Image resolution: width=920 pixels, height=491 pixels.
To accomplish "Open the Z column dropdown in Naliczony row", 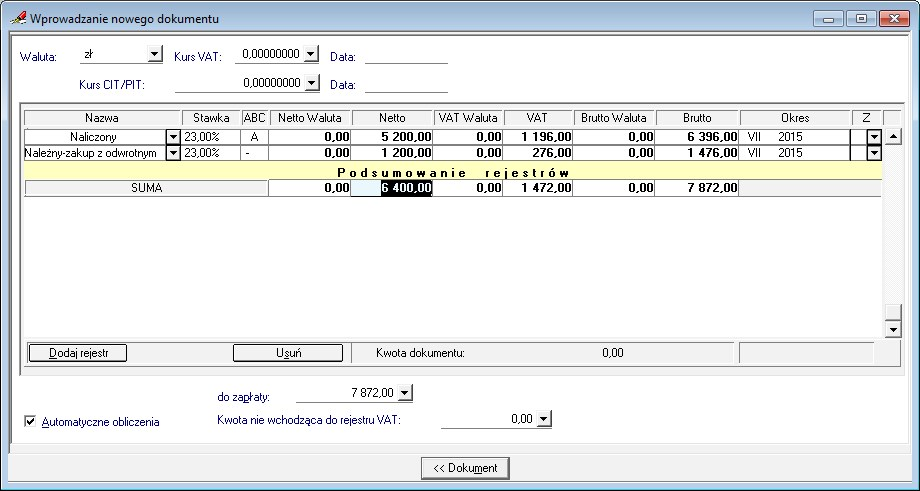I will (x=873, y=137).
